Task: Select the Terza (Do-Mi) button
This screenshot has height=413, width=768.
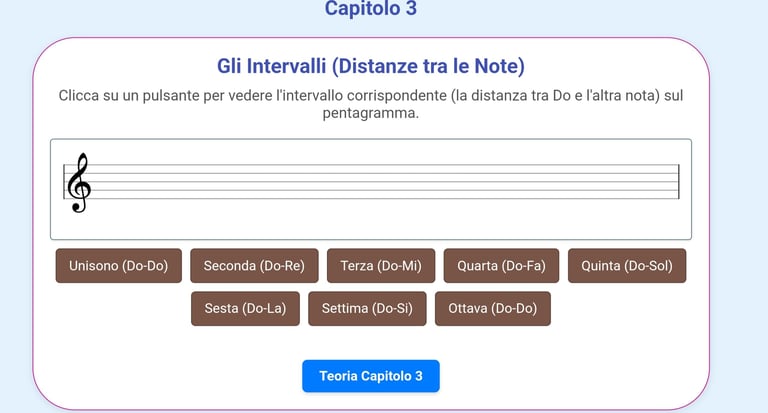Action: [381, 266]
